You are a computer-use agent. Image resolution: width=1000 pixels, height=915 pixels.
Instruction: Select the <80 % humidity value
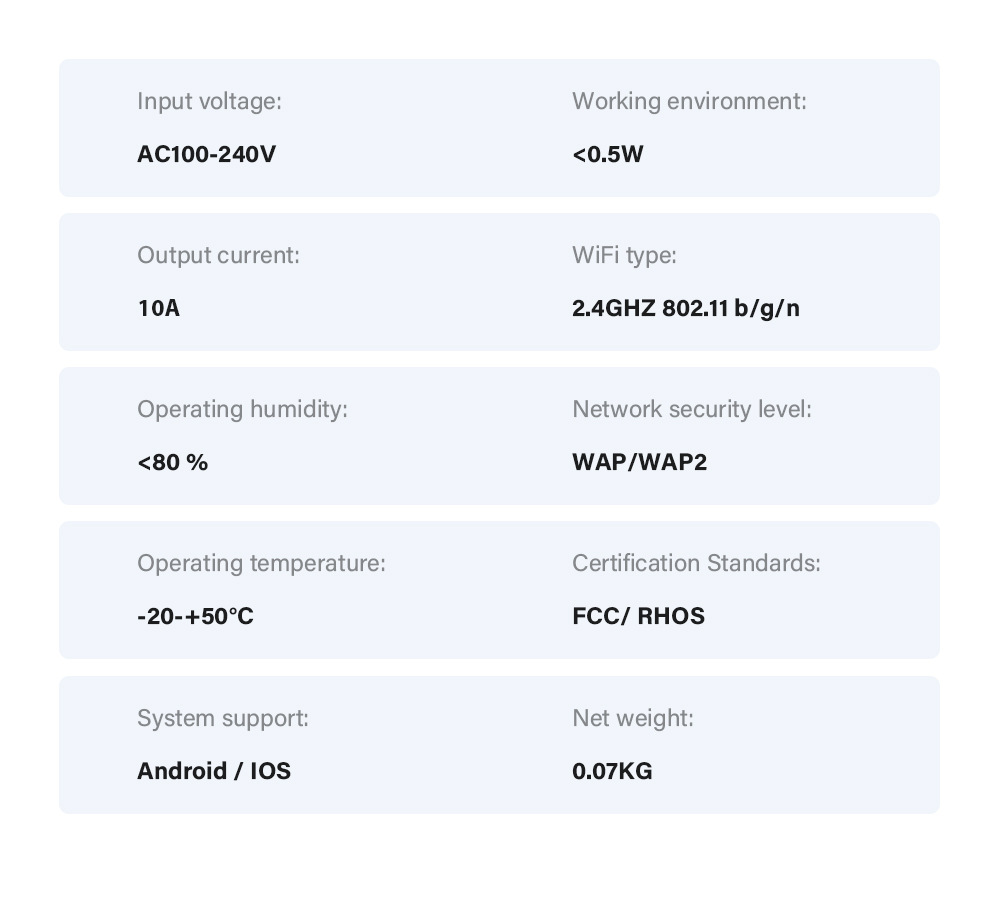(172, 462)
